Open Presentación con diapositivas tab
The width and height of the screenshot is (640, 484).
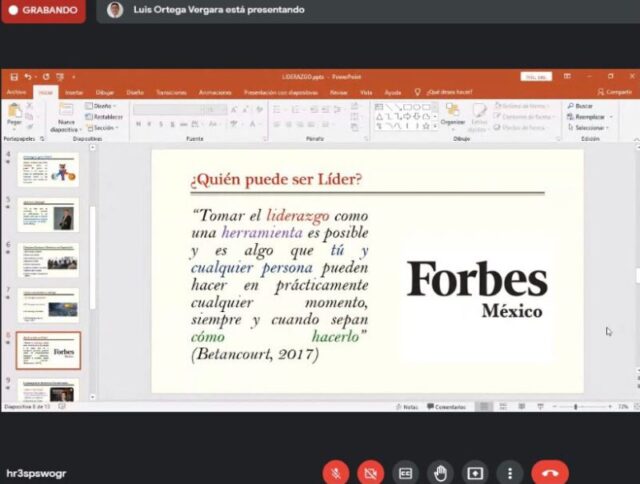[x=281, y=93]
